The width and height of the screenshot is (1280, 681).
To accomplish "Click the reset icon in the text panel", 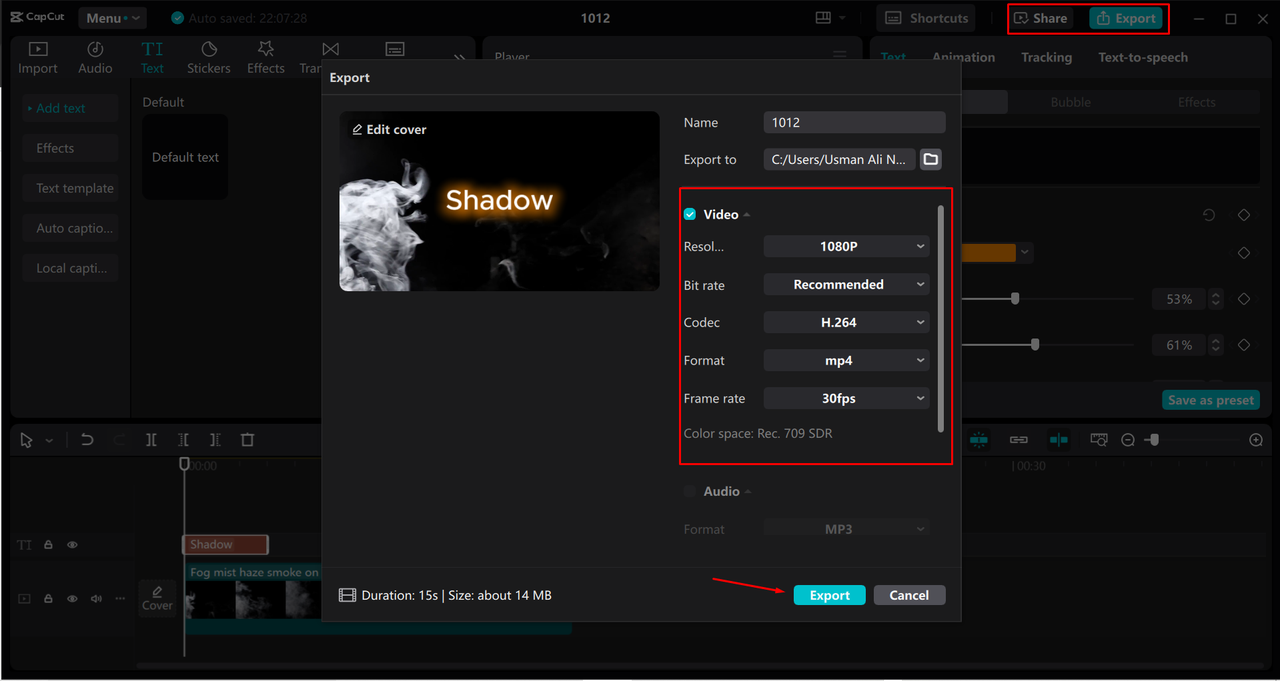I will click(1209, 215).
